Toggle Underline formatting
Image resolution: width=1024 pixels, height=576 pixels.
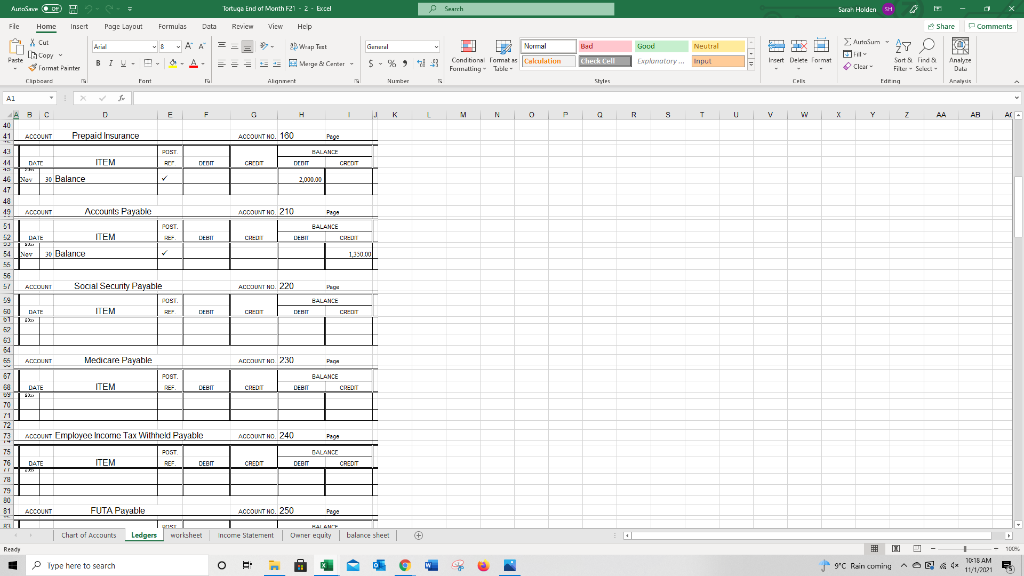123,63
